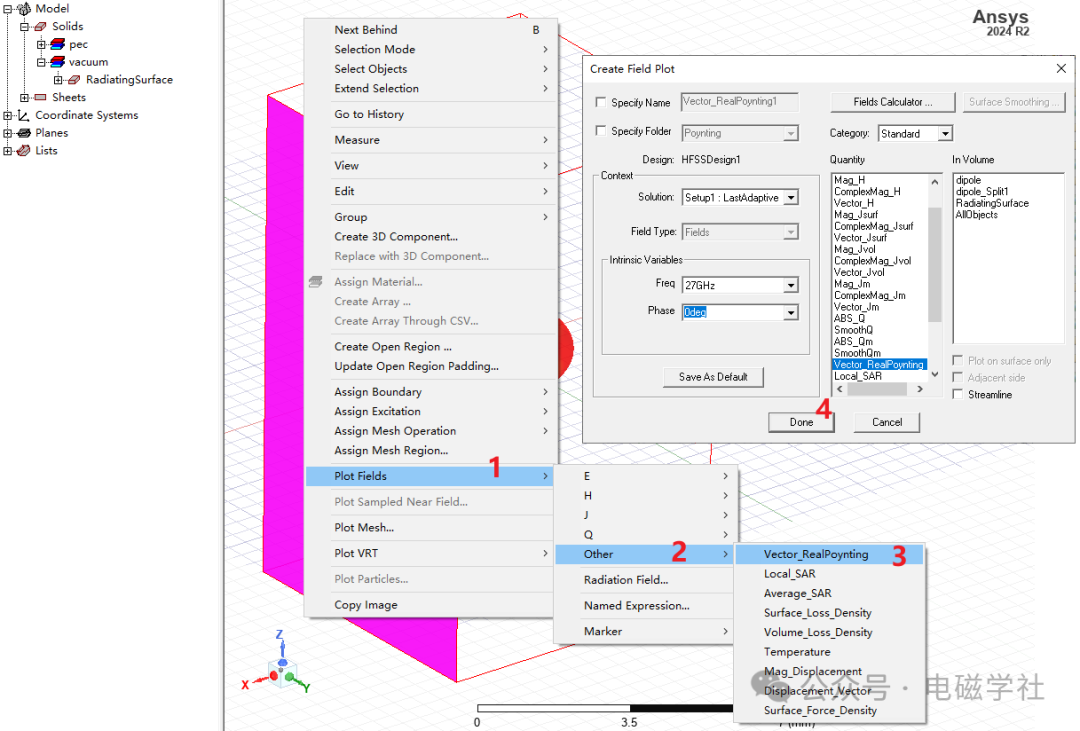Enable the Specify Name checkbox

(601, 102)
